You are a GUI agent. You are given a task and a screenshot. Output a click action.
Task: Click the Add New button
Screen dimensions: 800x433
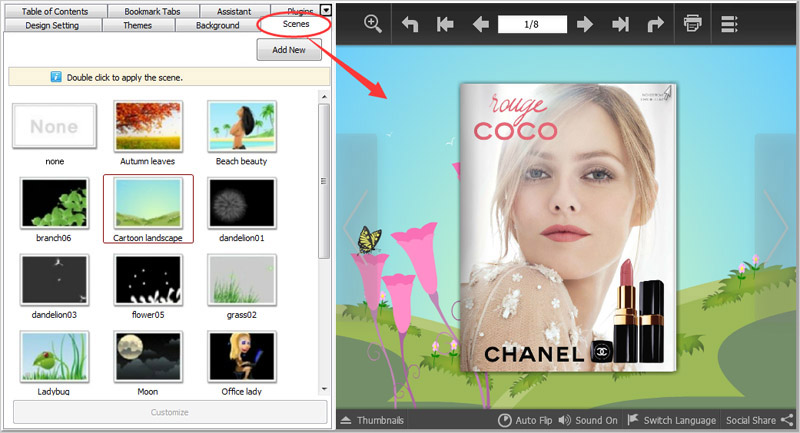tap(289, 50)
